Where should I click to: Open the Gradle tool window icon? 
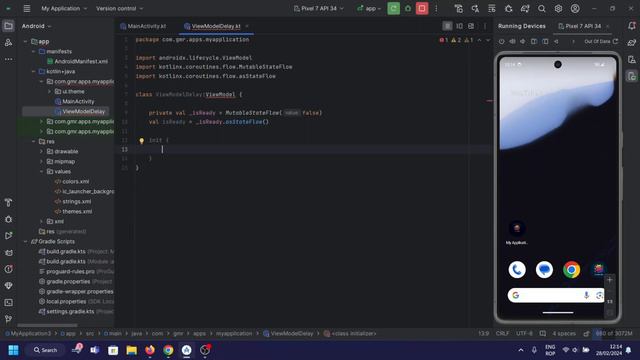point(631,42)
